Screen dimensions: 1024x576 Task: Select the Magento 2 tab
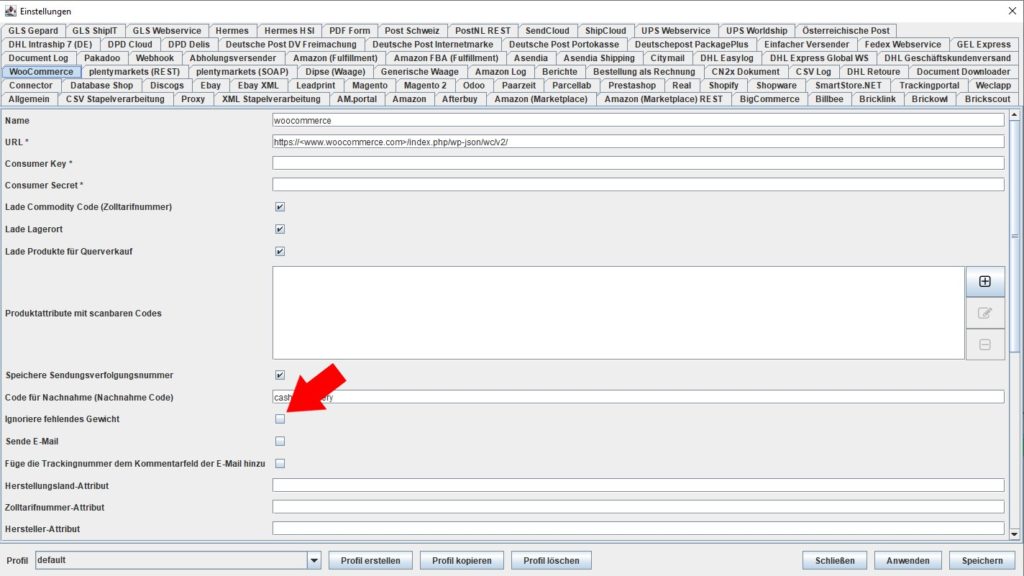click(425, 86)
